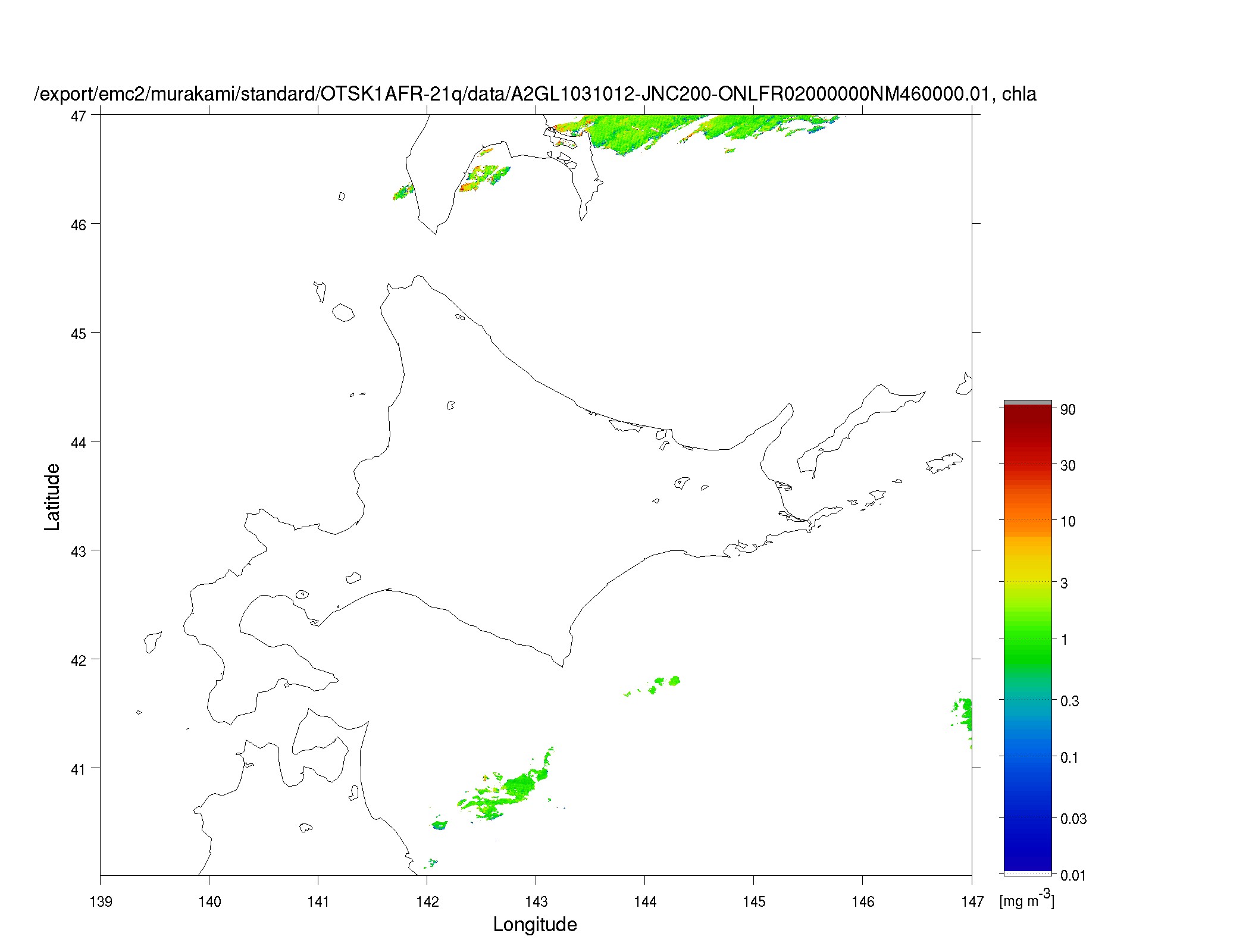Click colorbar label 1
1249x952 pixels.
pyautogui.click(x=1064, y=640)
